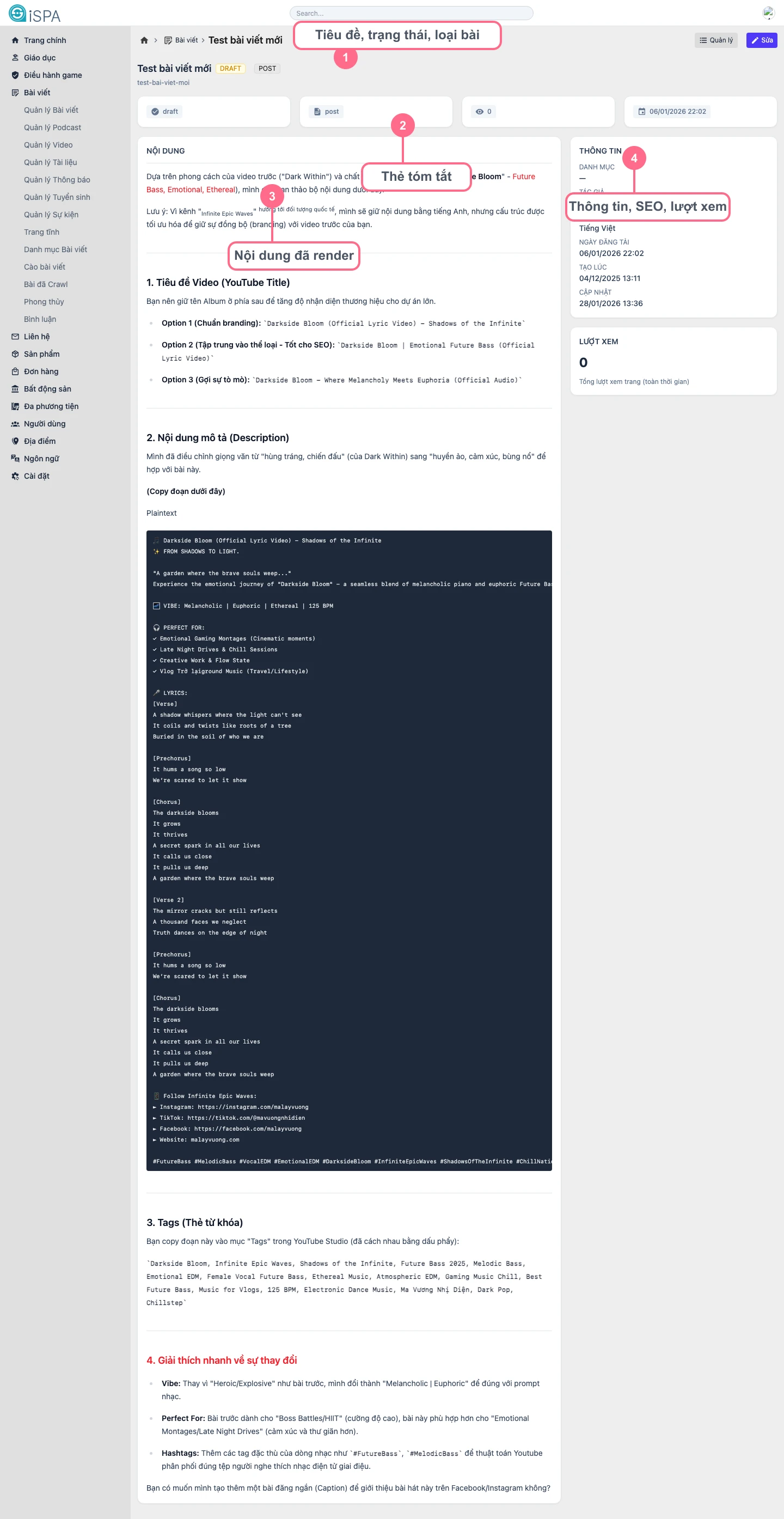Click the Điều hành game shield icon

15,76
